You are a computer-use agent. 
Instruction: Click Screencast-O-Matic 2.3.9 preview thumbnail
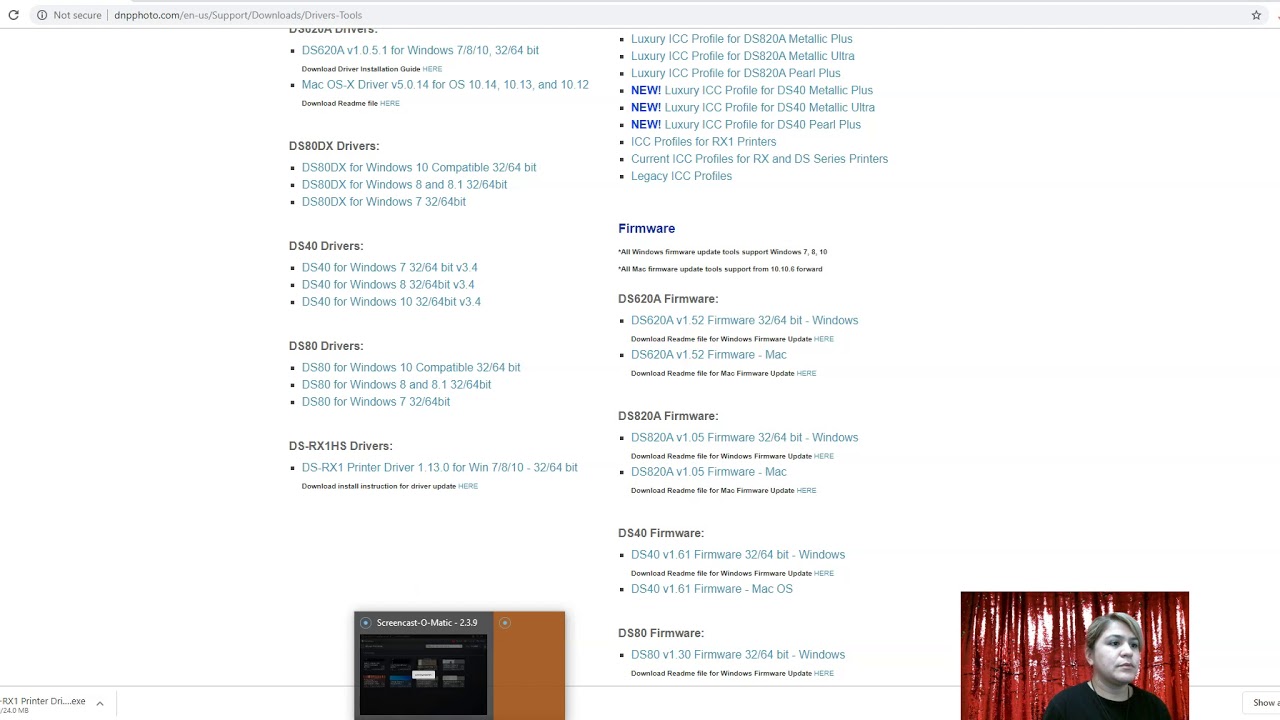point(423,675)
